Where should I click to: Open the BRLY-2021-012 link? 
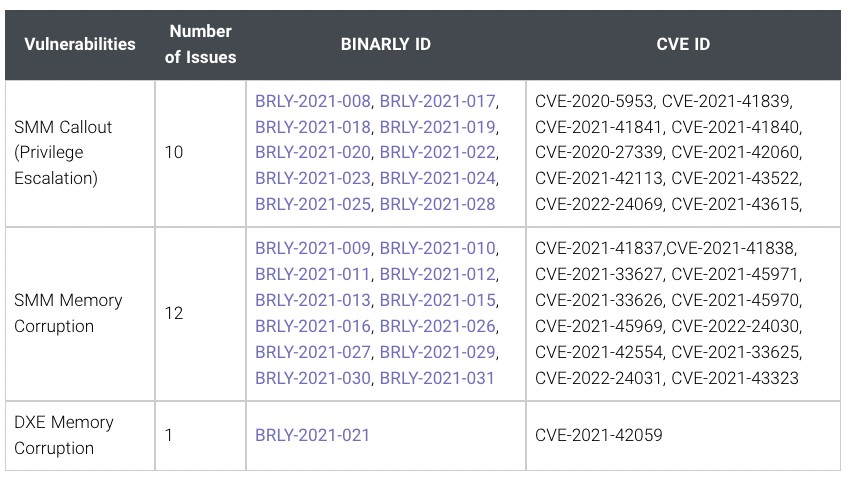[437, 274]
